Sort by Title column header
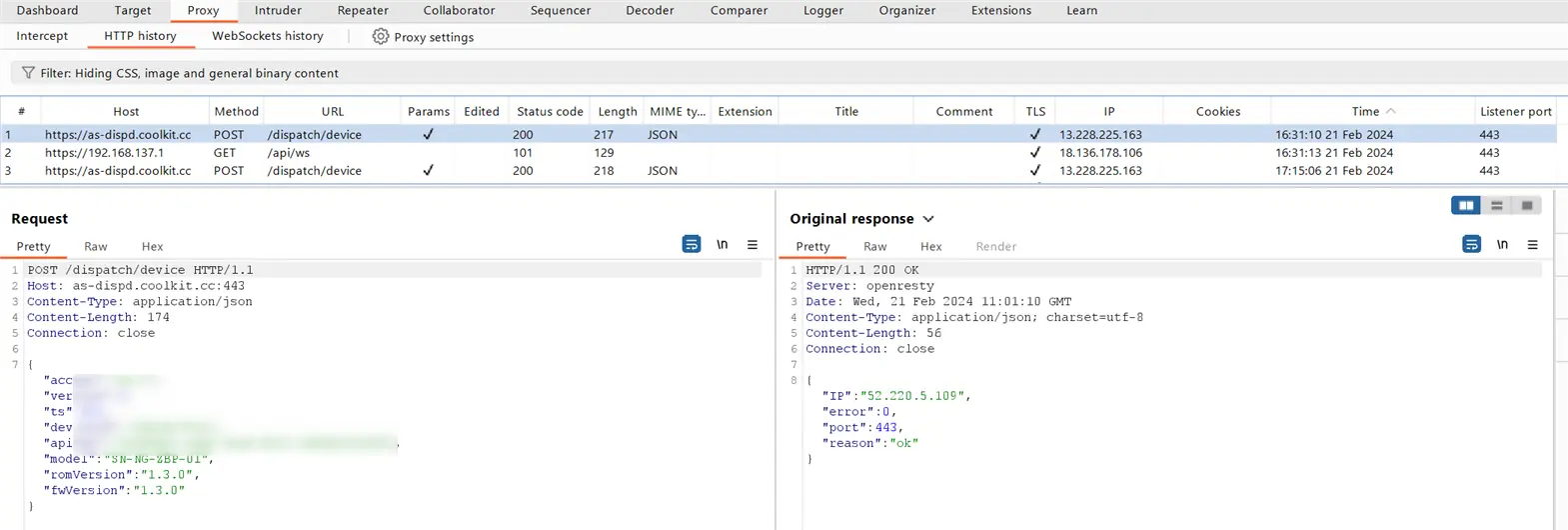This screenshot has width=1568, height=530. click(846, 111)
